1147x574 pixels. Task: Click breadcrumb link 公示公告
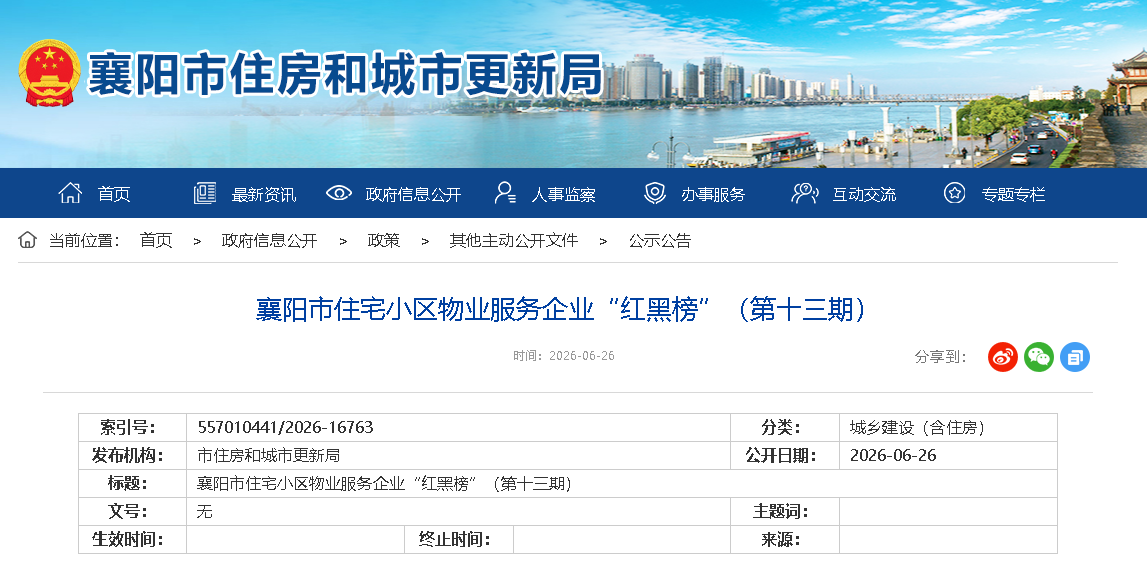pyautogui.click(x=660, y=241)
